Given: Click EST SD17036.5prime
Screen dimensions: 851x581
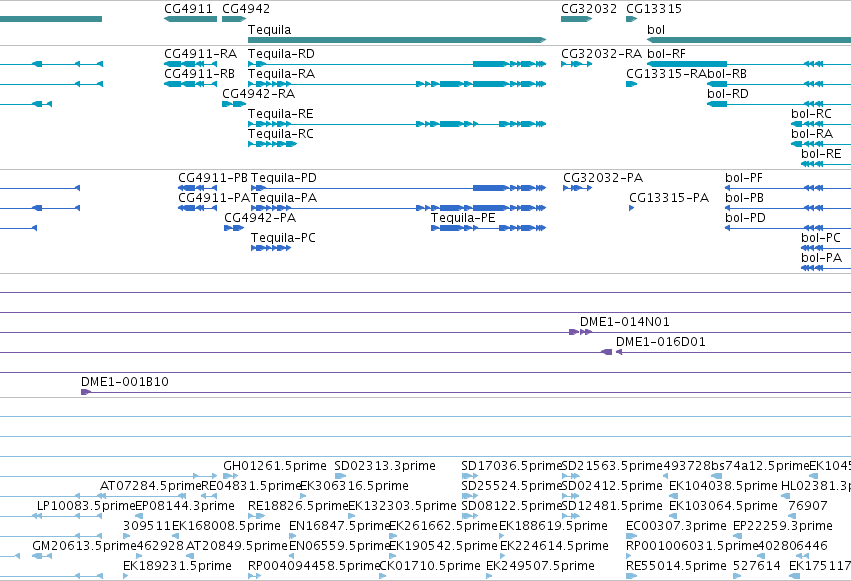Looking at the screenshot, I should [511, 466].
